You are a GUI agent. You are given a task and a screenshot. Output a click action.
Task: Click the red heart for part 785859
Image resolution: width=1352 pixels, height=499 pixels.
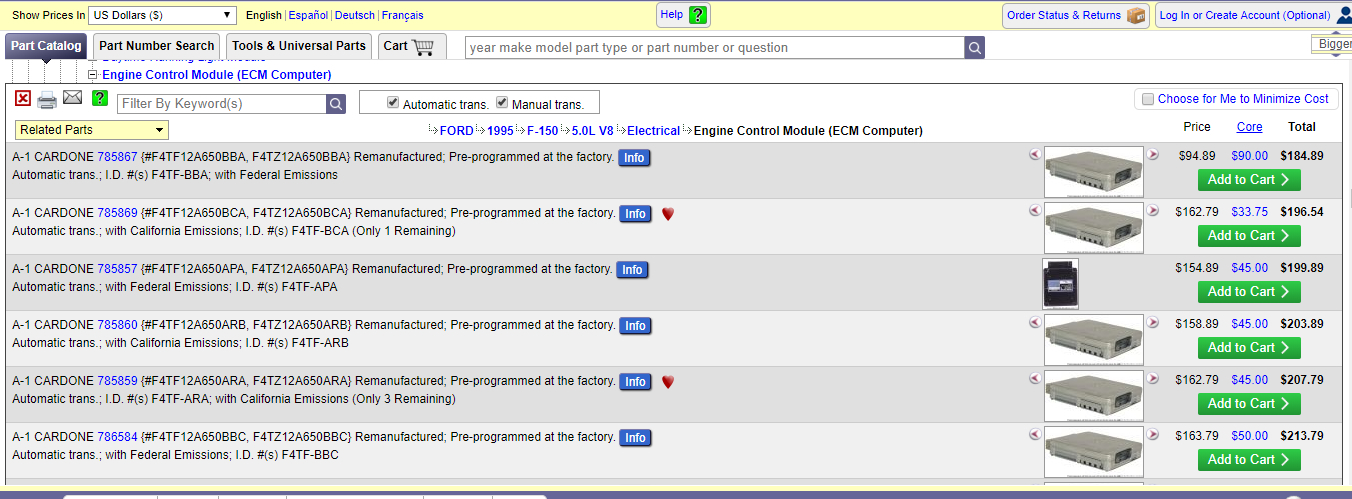coord(668,382)
